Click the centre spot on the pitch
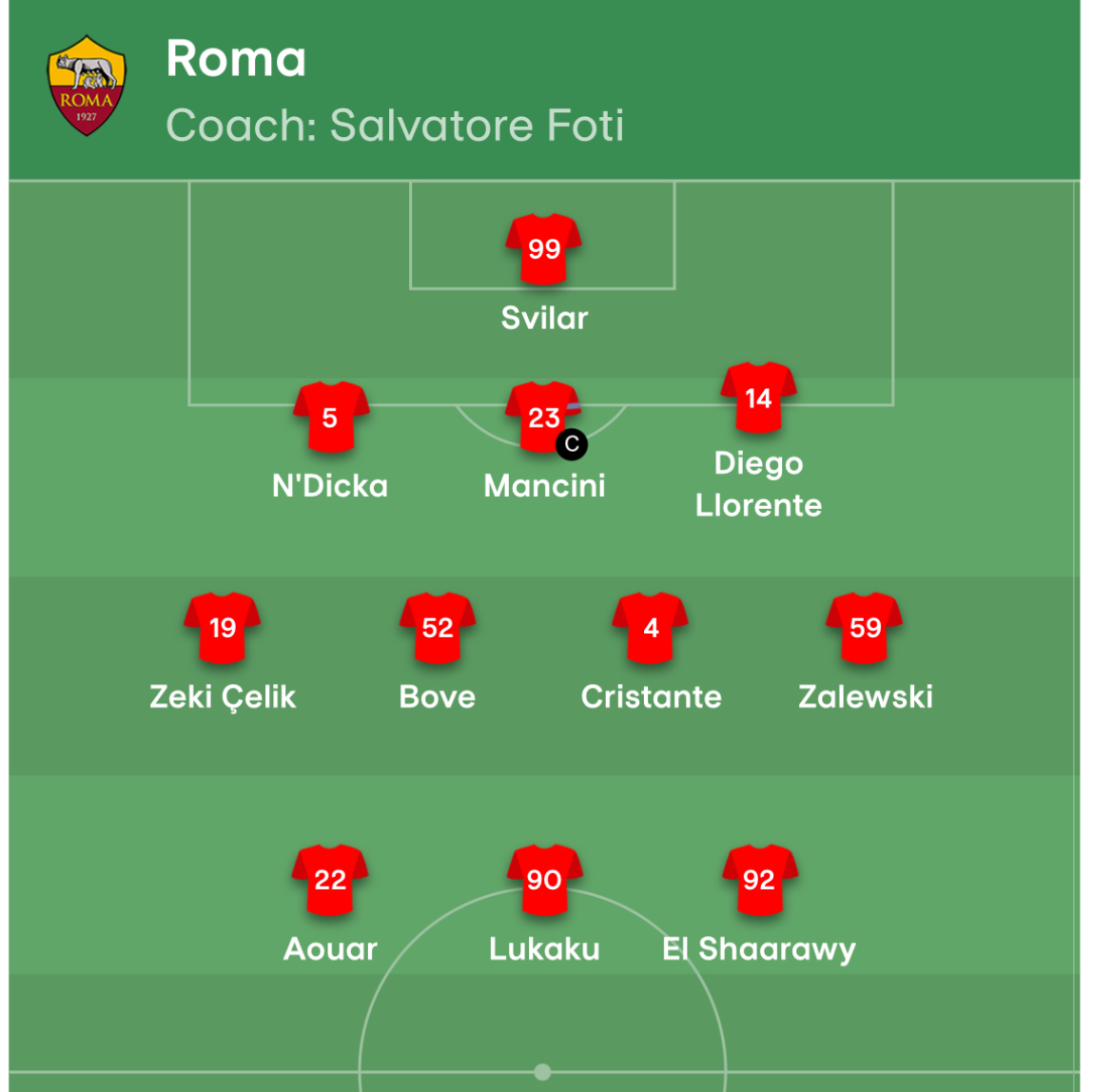This screenshot has height=1092, width=1113. [542, 1072]
